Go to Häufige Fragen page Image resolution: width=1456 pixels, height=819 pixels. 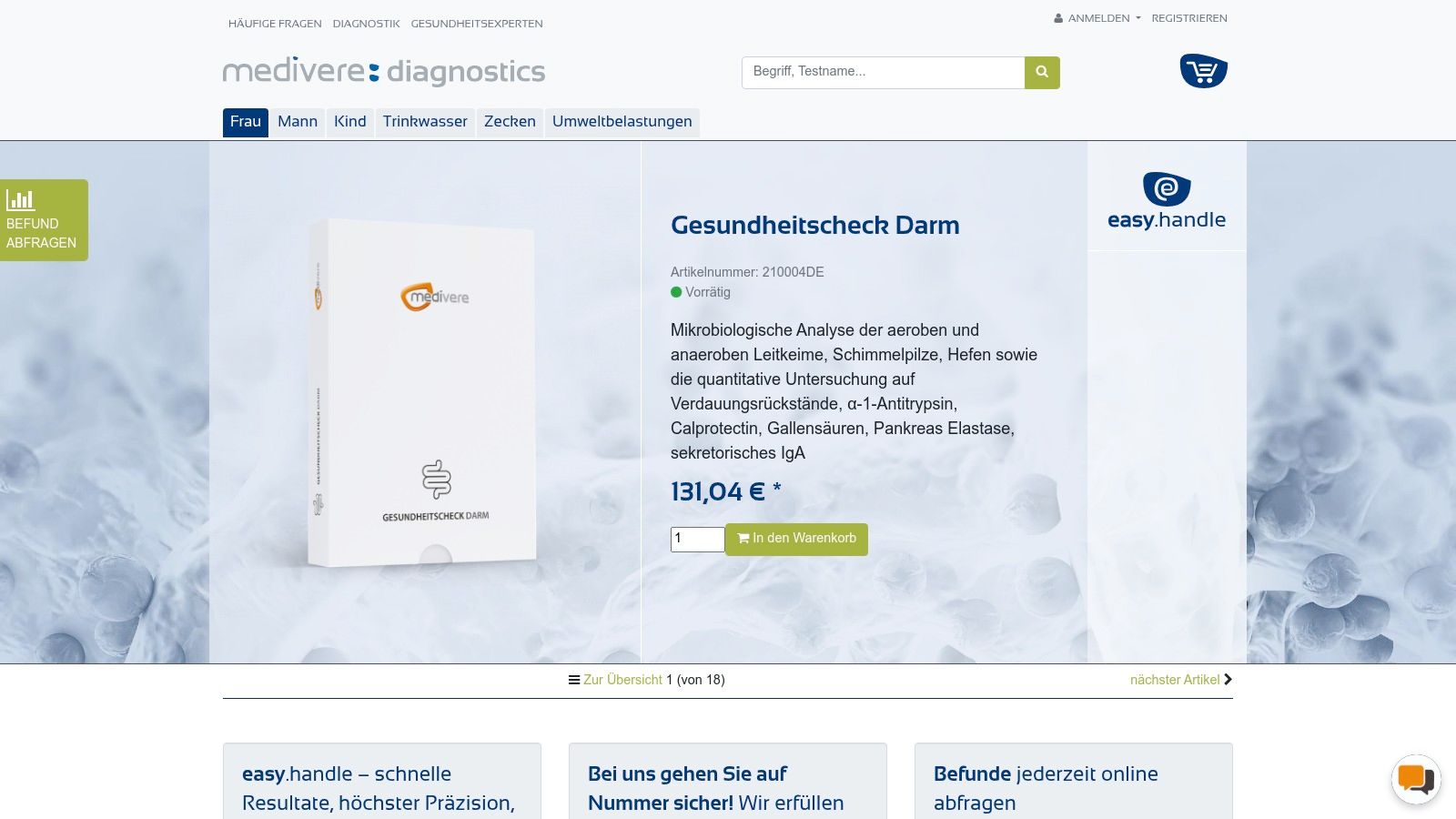[275, 24]
